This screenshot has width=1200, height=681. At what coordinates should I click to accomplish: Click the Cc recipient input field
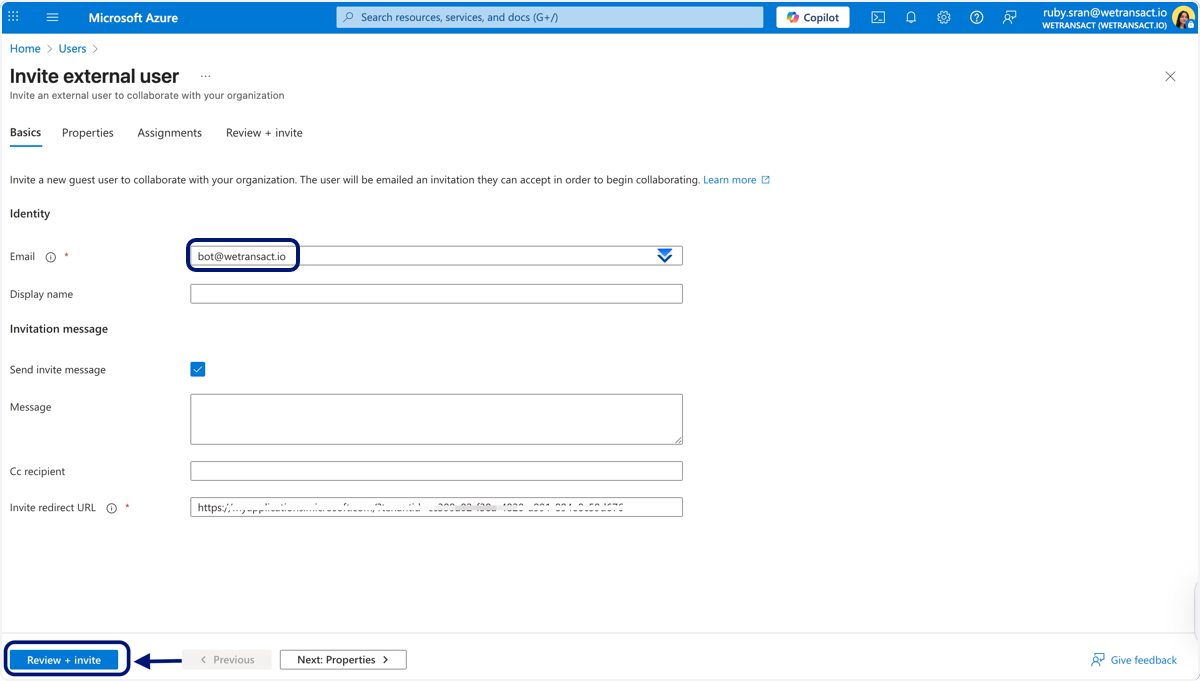436,471
